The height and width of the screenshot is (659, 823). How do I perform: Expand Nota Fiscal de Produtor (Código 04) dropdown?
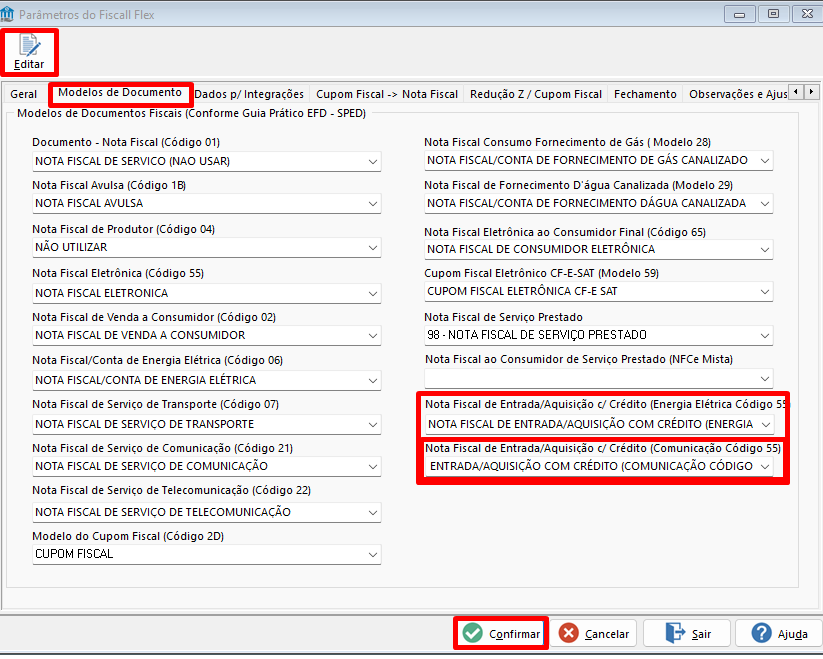click(x=373, y=248)
